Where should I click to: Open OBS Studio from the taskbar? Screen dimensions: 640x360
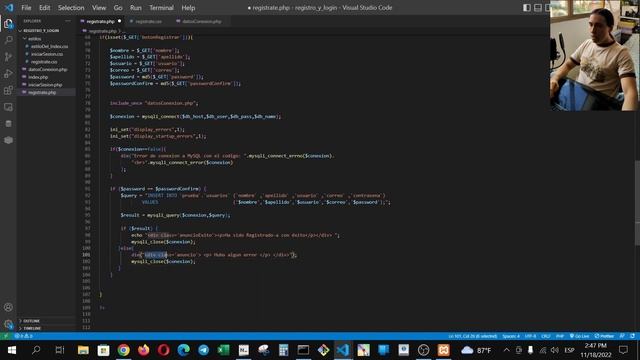click(x=424, y=350)
